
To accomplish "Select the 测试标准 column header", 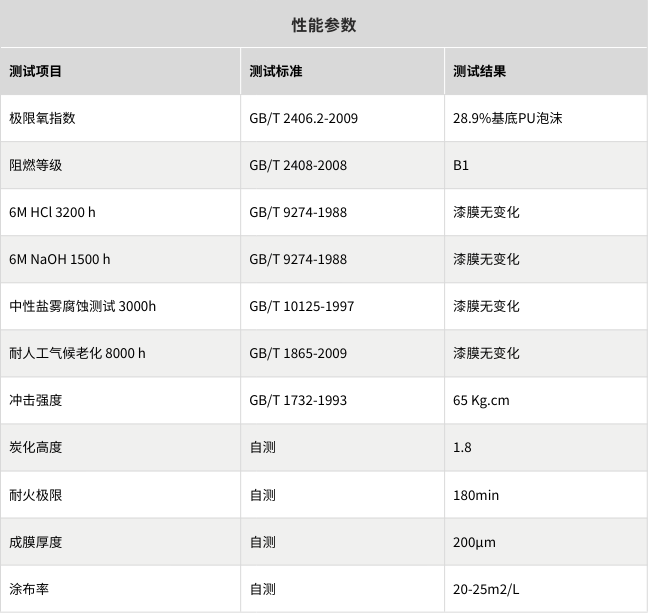I will 275,71.
